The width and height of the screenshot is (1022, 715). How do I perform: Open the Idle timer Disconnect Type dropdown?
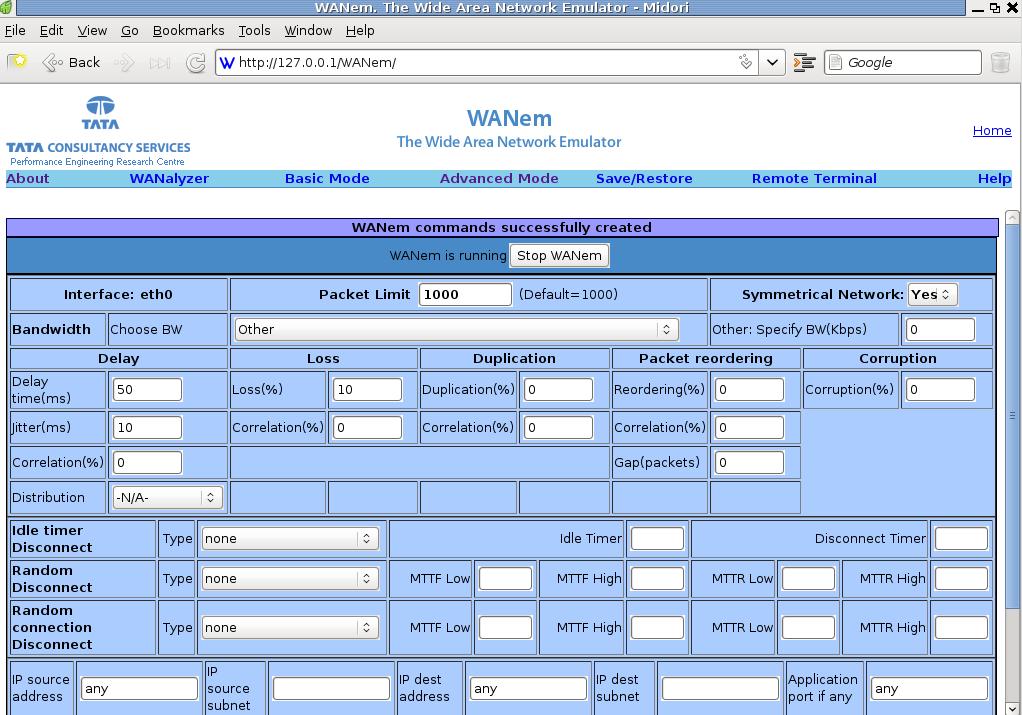point(289,539)
